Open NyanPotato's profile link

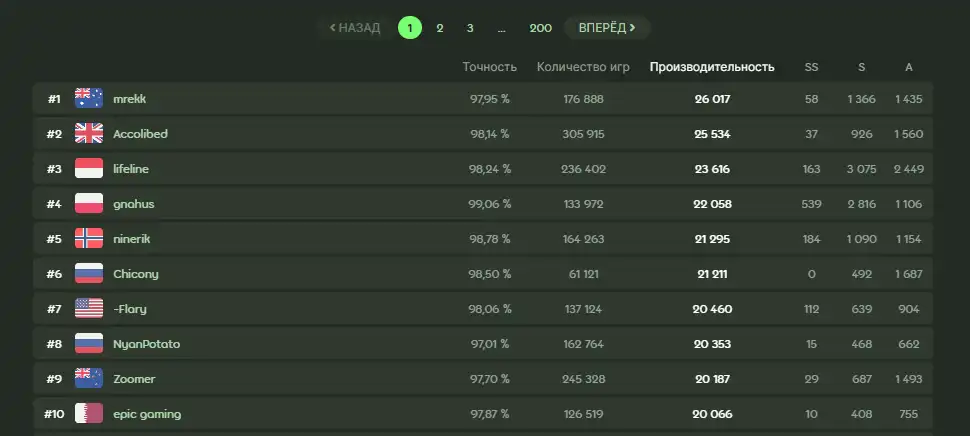(147, 344)
